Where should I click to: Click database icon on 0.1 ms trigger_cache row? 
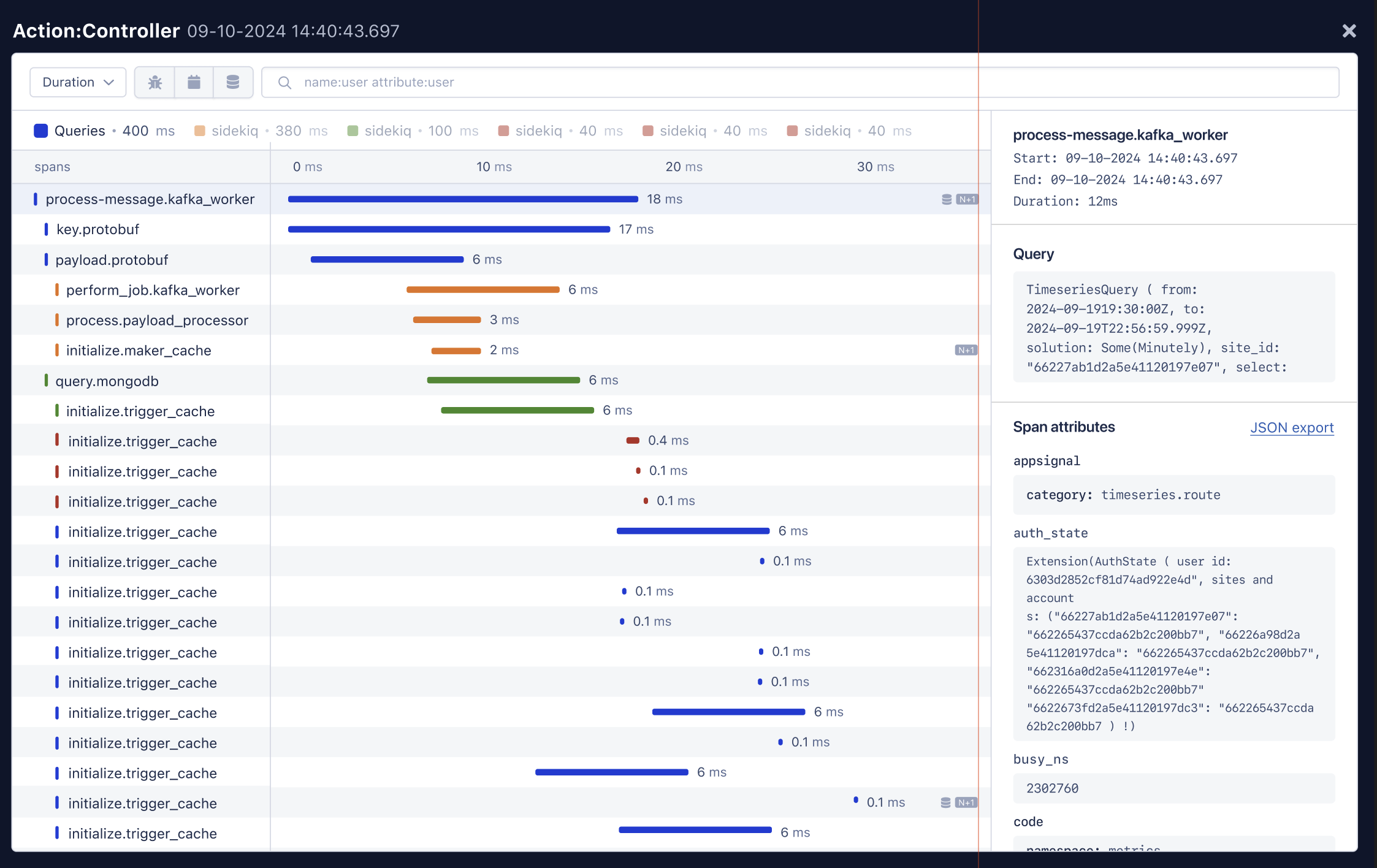pyautogui.click(x=945, y=802)
